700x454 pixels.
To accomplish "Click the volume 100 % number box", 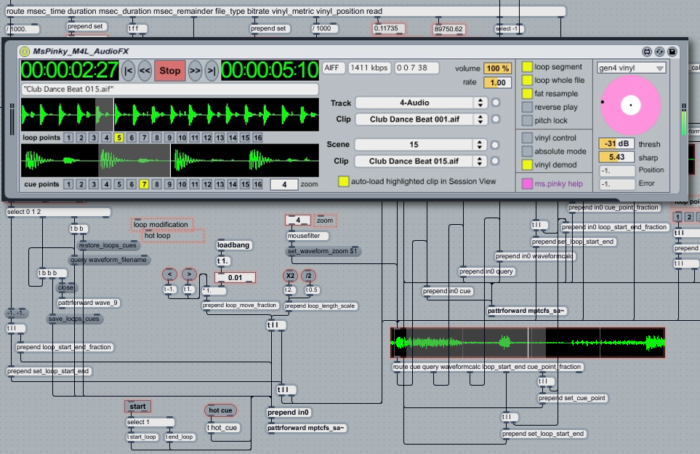I will pyautogui.click(x=497, y=68).
